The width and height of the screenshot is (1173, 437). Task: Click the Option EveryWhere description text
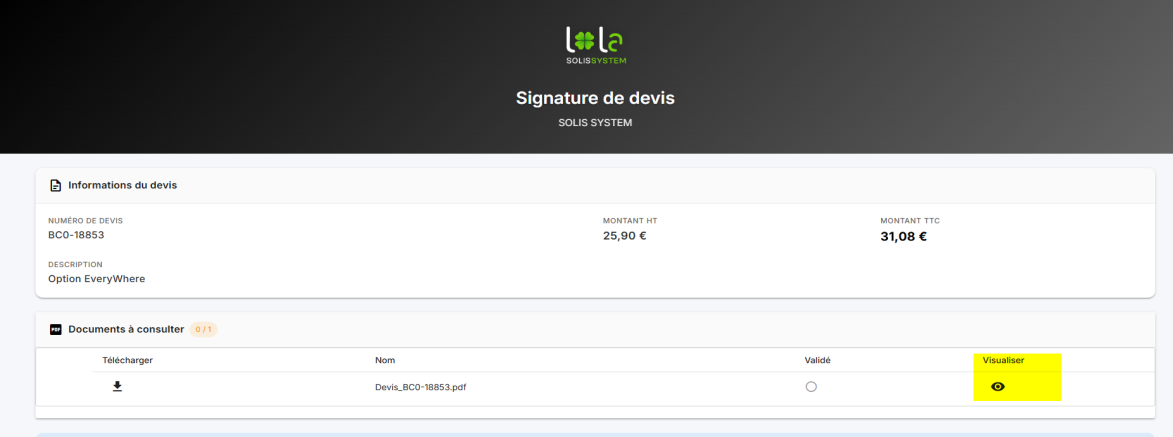[97, 278]
